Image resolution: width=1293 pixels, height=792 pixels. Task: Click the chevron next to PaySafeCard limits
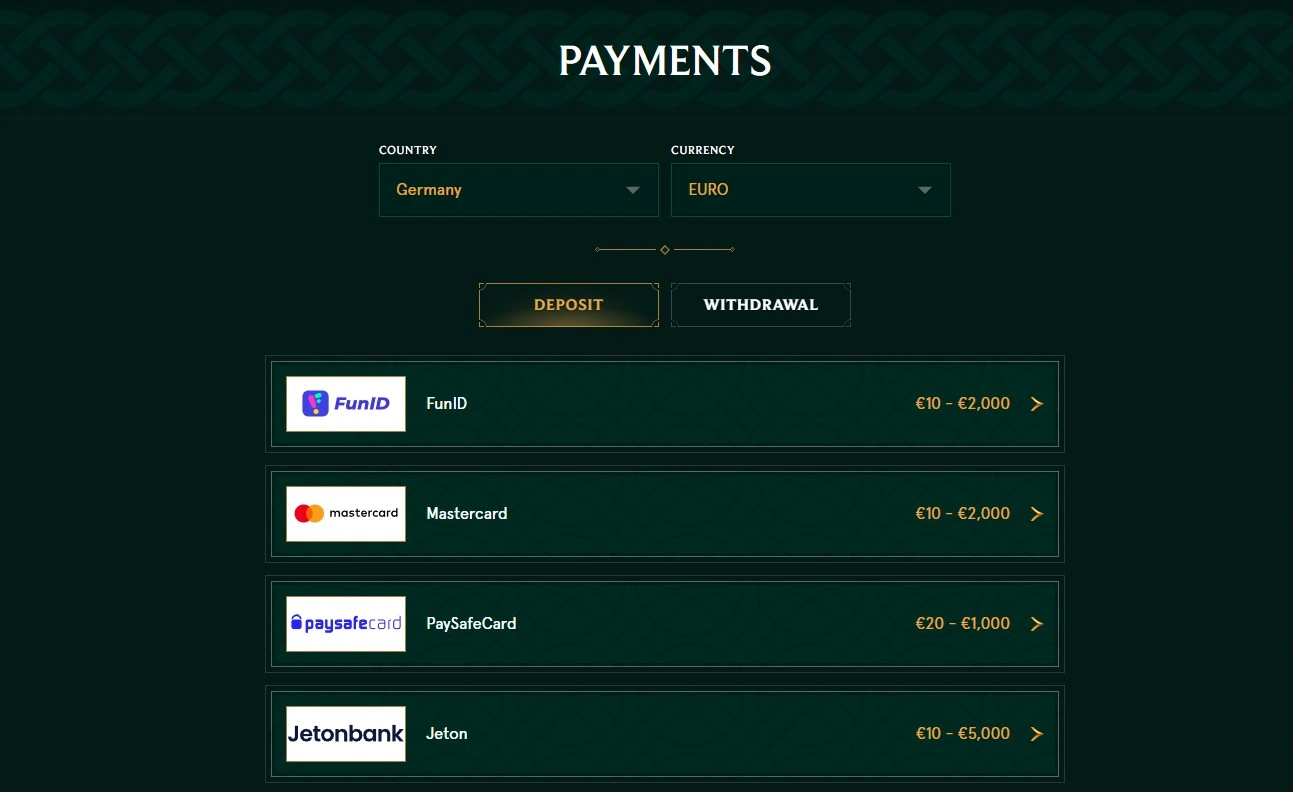[1037, 624]
